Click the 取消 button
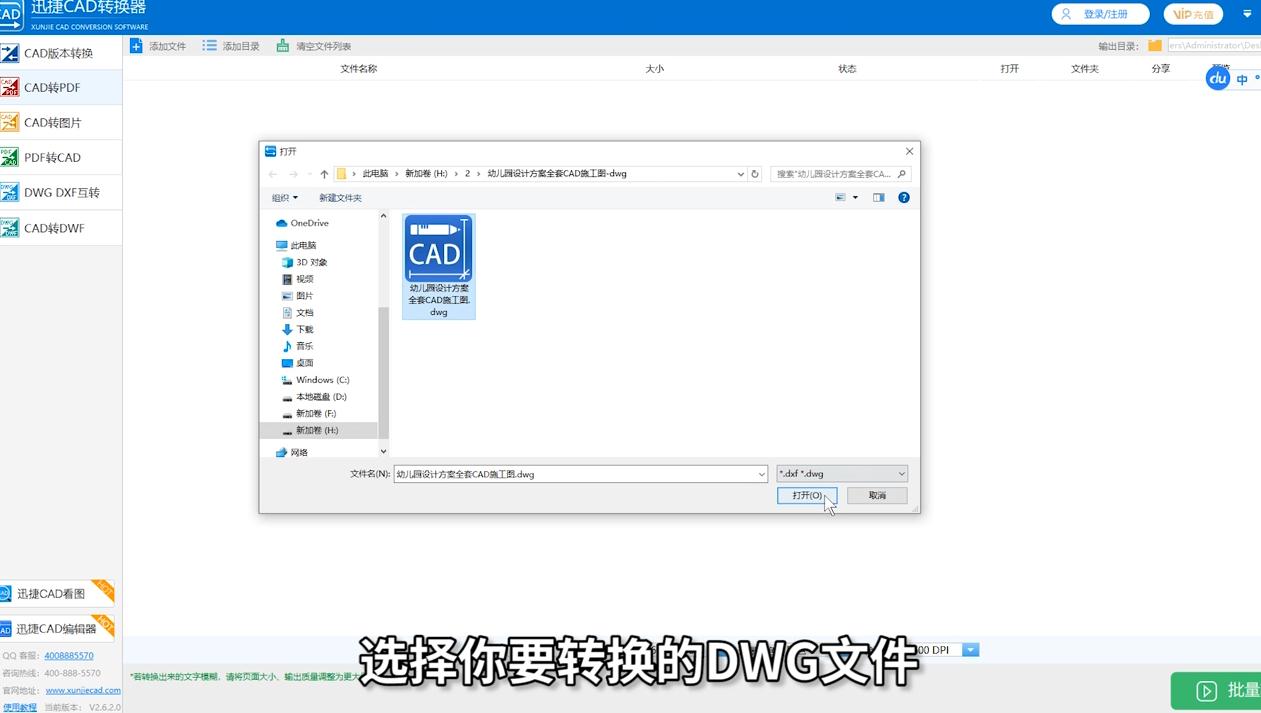1261x713 pixels. point(875,495)
